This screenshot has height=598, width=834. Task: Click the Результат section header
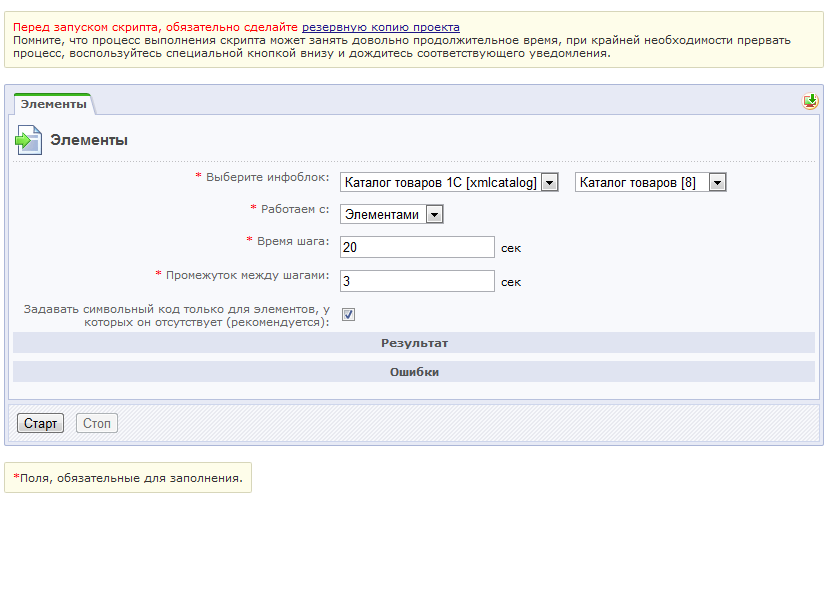414,343
